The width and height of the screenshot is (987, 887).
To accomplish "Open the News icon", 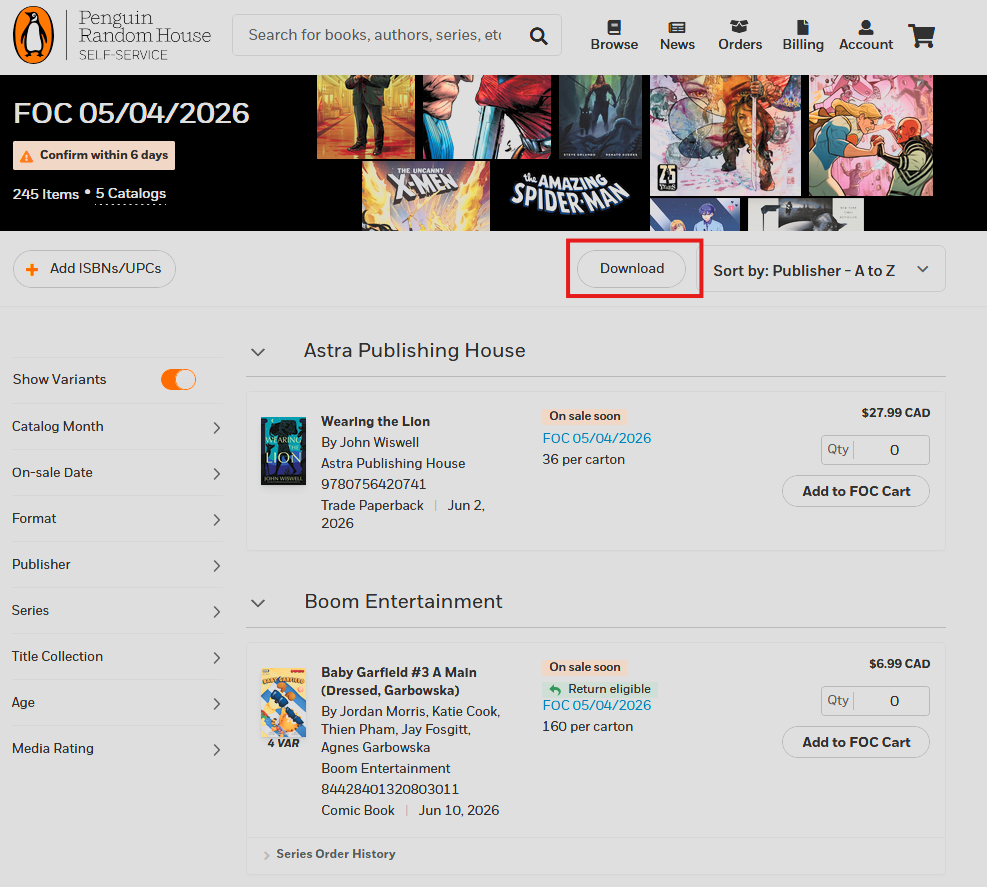I will tap(677, 27).
